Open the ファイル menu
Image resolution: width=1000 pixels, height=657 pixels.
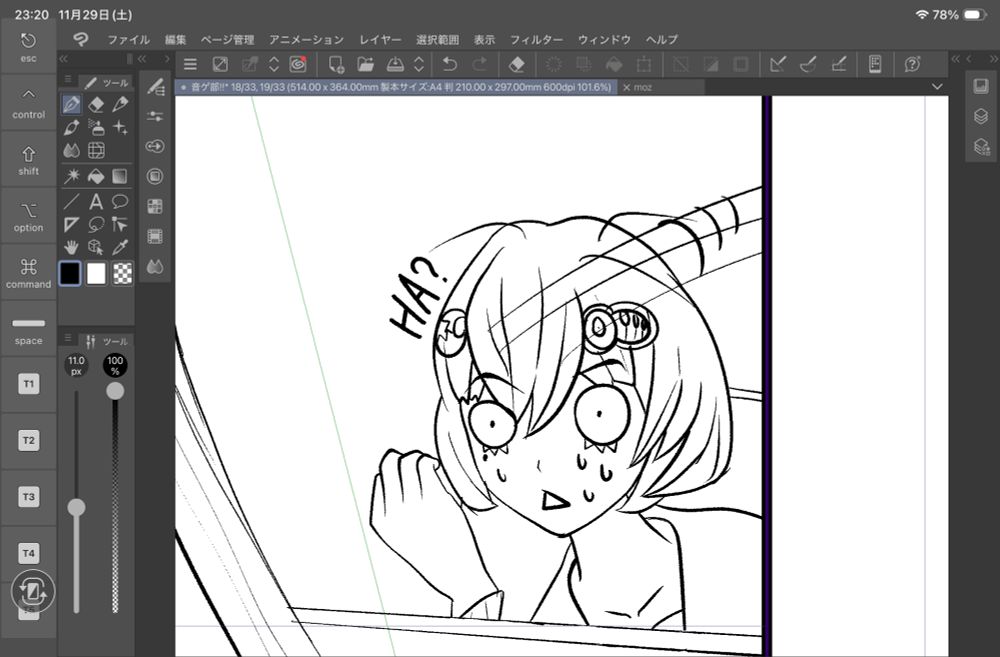point(128,40)
